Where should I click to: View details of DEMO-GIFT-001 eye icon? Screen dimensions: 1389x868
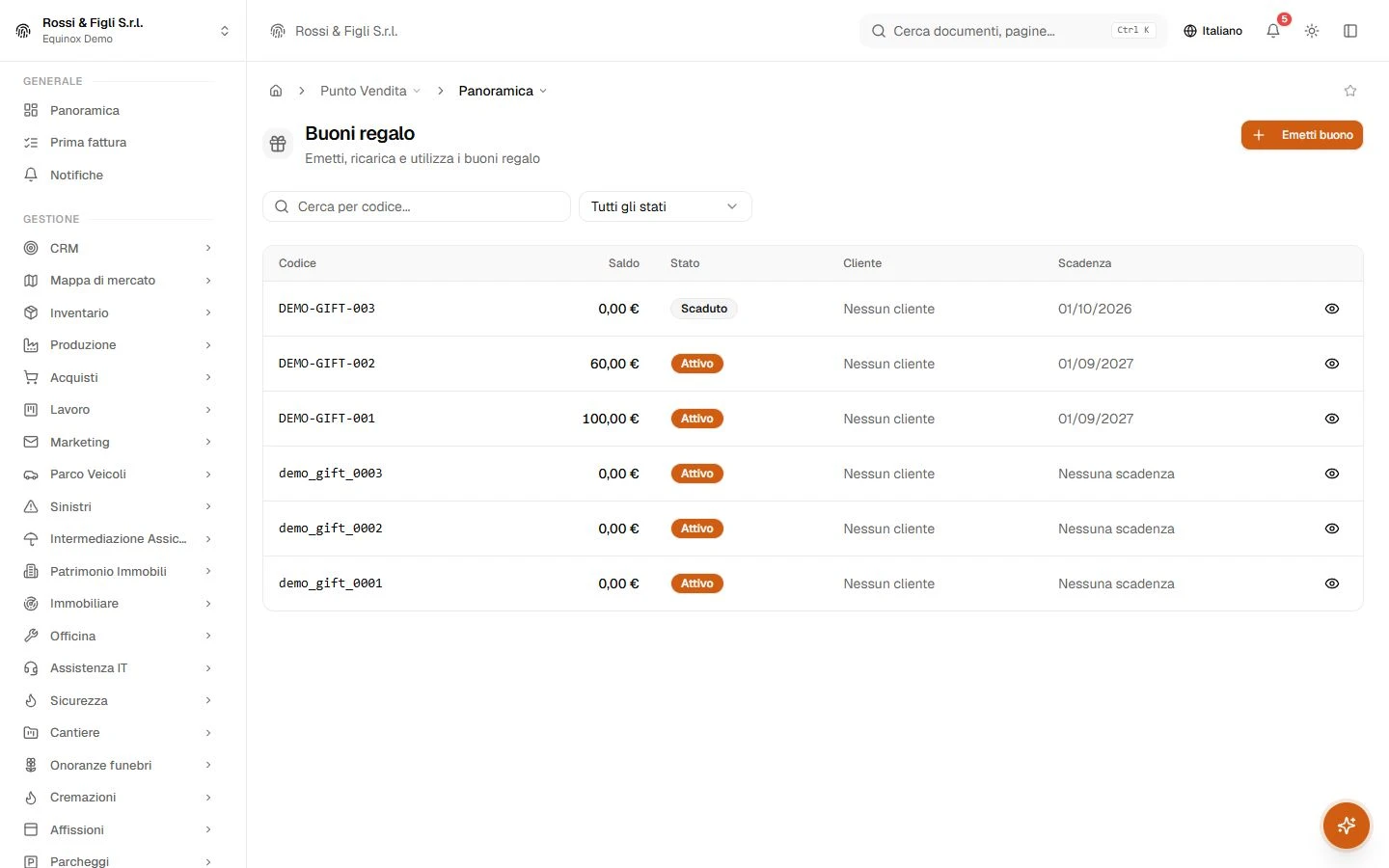1332,419
